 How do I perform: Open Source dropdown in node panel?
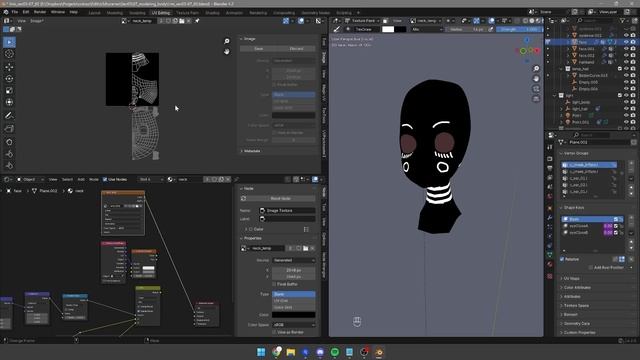click(293, 260)
